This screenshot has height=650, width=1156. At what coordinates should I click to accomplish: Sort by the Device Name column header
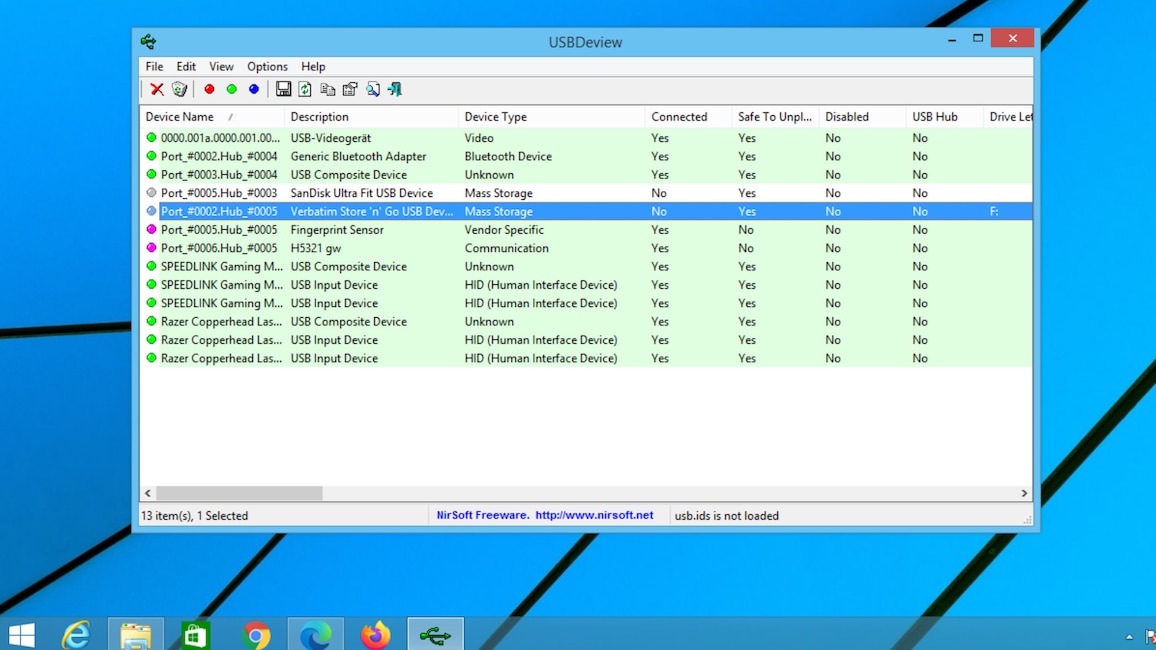[x=180, y=117]
